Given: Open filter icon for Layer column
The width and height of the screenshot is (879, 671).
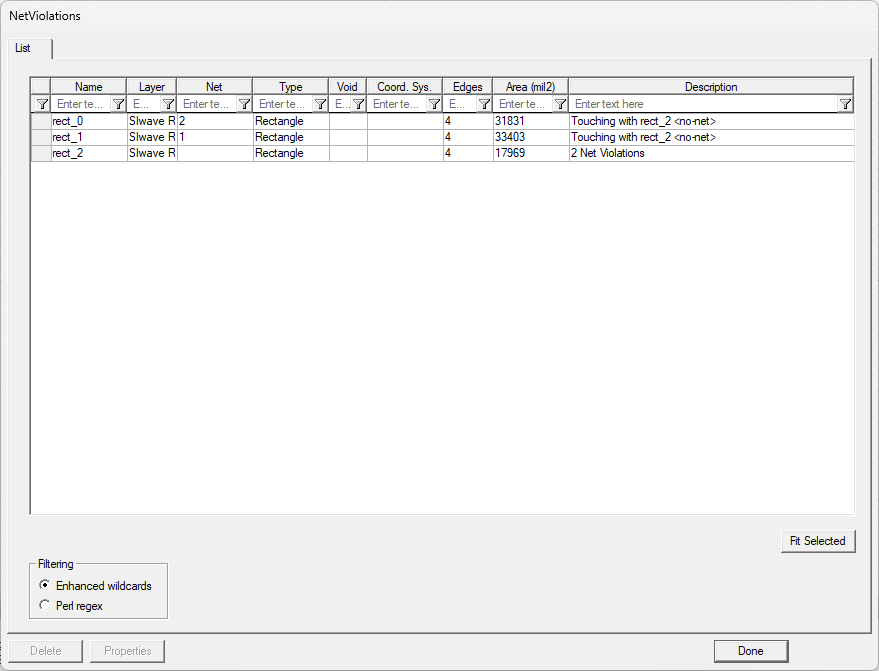Looking at the screenshot, I should [168, 104].
